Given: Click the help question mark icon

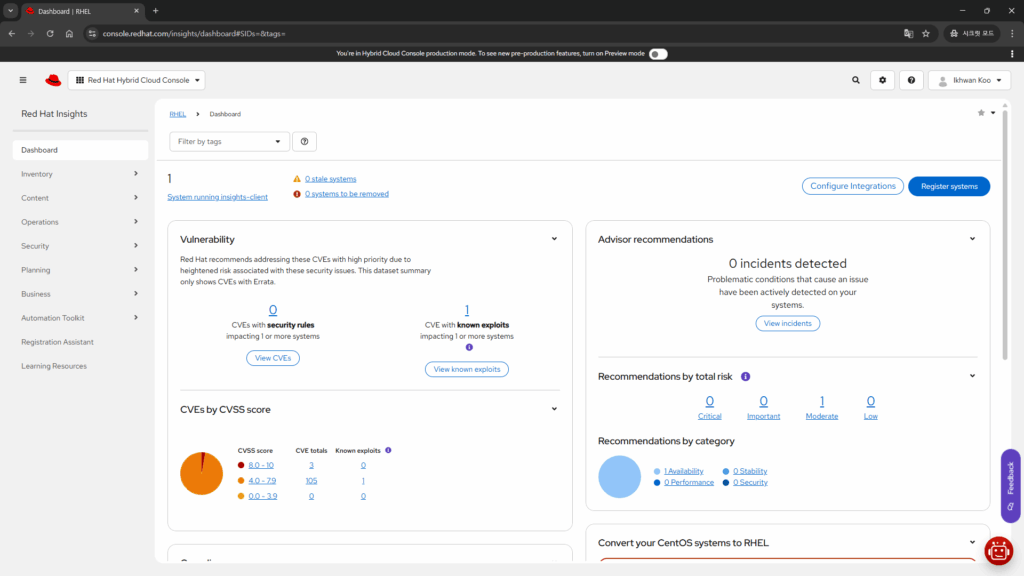Looking at the screenshot, I should click(x=911, y=80).
